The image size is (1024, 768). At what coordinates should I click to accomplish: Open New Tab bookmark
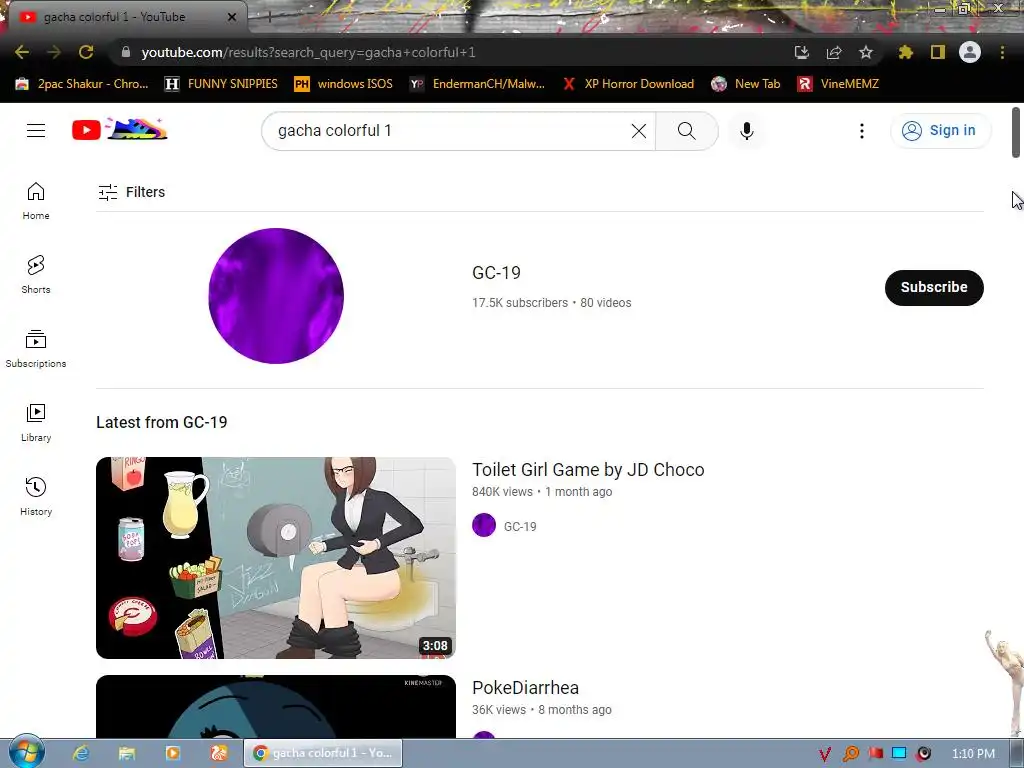(x=746, y=84)
